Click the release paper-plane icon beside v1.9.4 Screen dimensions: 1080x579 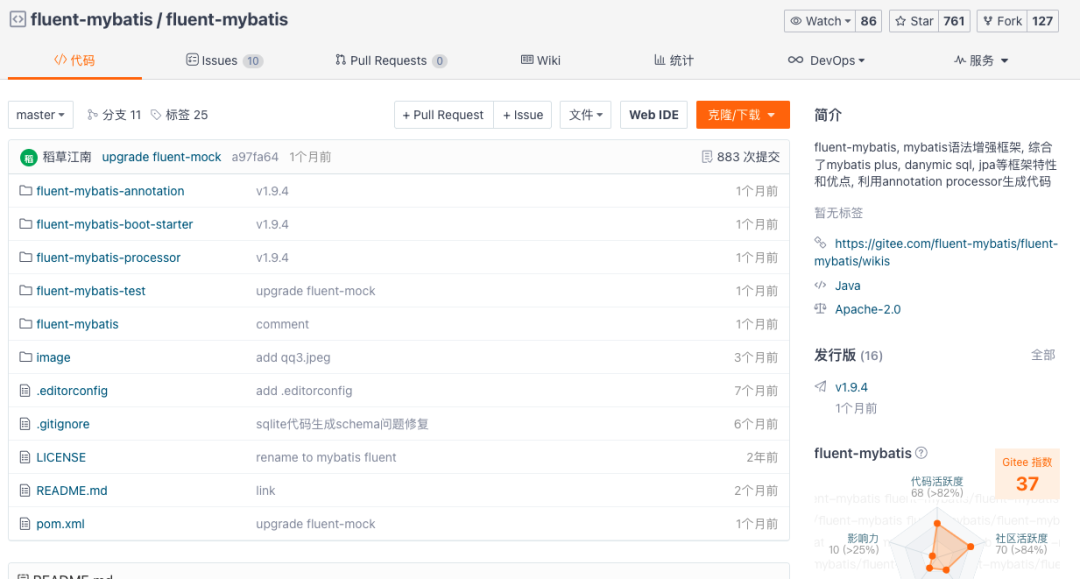pyautogui.click(x=820, y=386)
